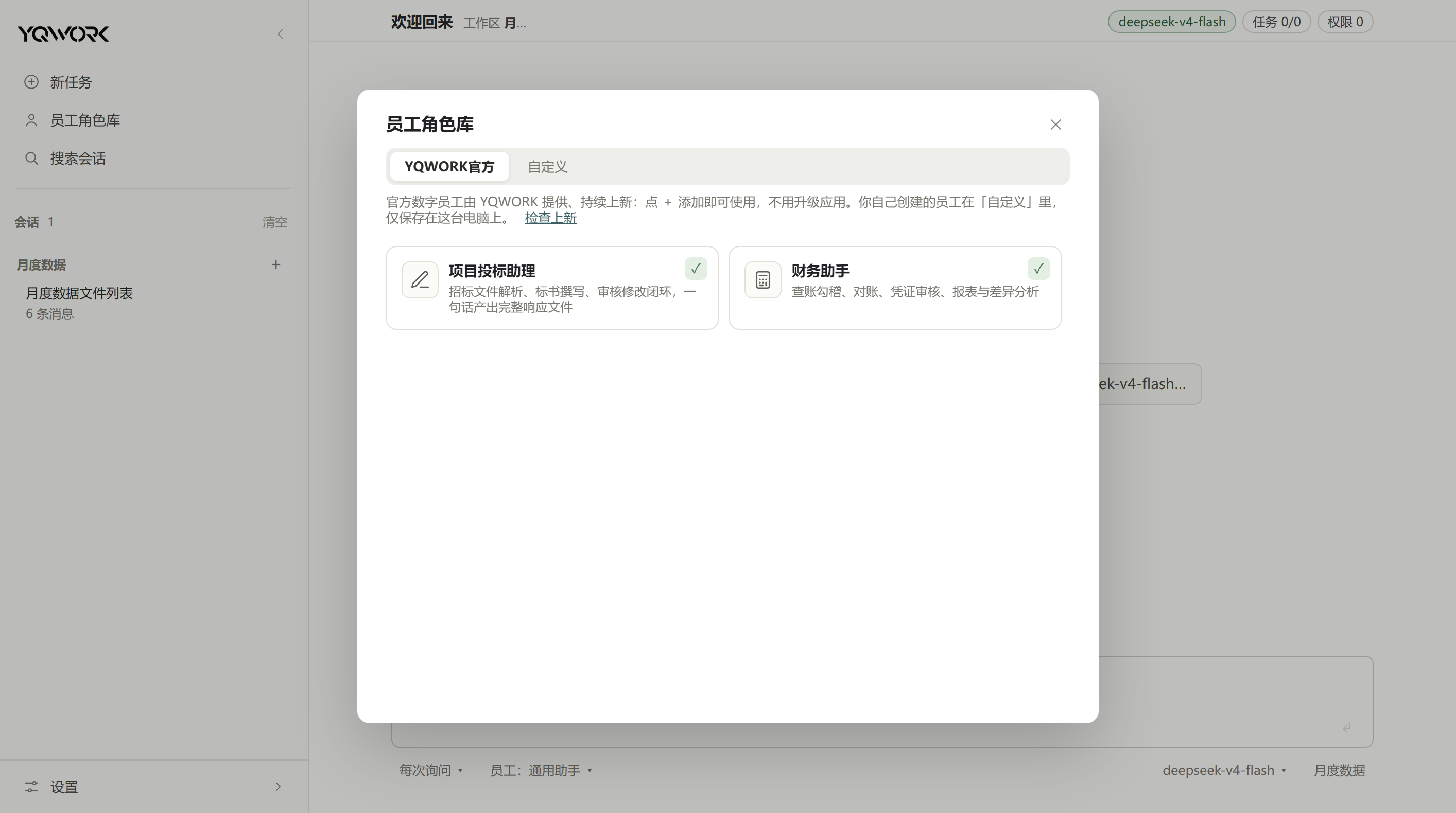Select the 月度数据 workspace group
Image resolution: width=1456 pixels, height=813 pixels.
pyautogui.click(x=41, y=264)
